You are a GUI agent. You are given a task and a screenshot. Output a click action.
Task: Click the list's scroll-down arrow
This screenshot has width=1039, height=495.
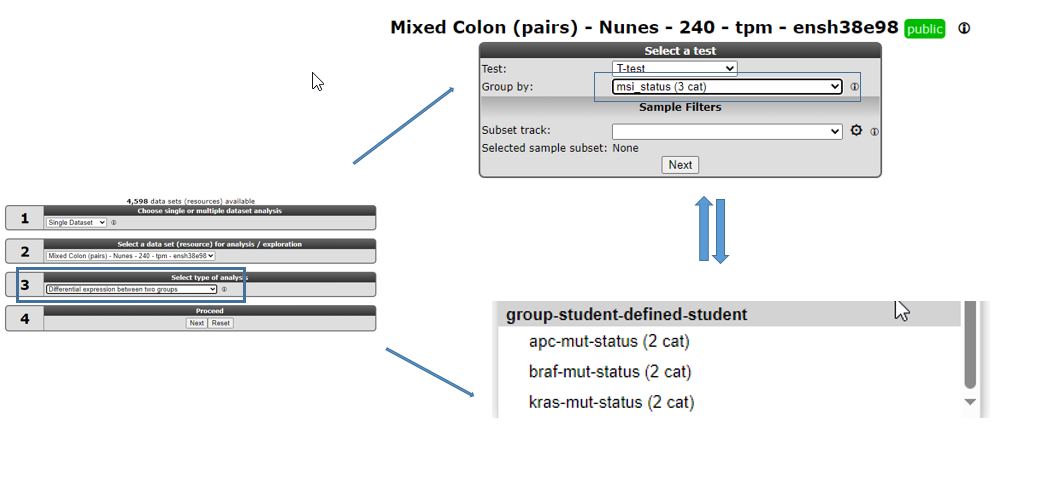click(x=970, y=402)
